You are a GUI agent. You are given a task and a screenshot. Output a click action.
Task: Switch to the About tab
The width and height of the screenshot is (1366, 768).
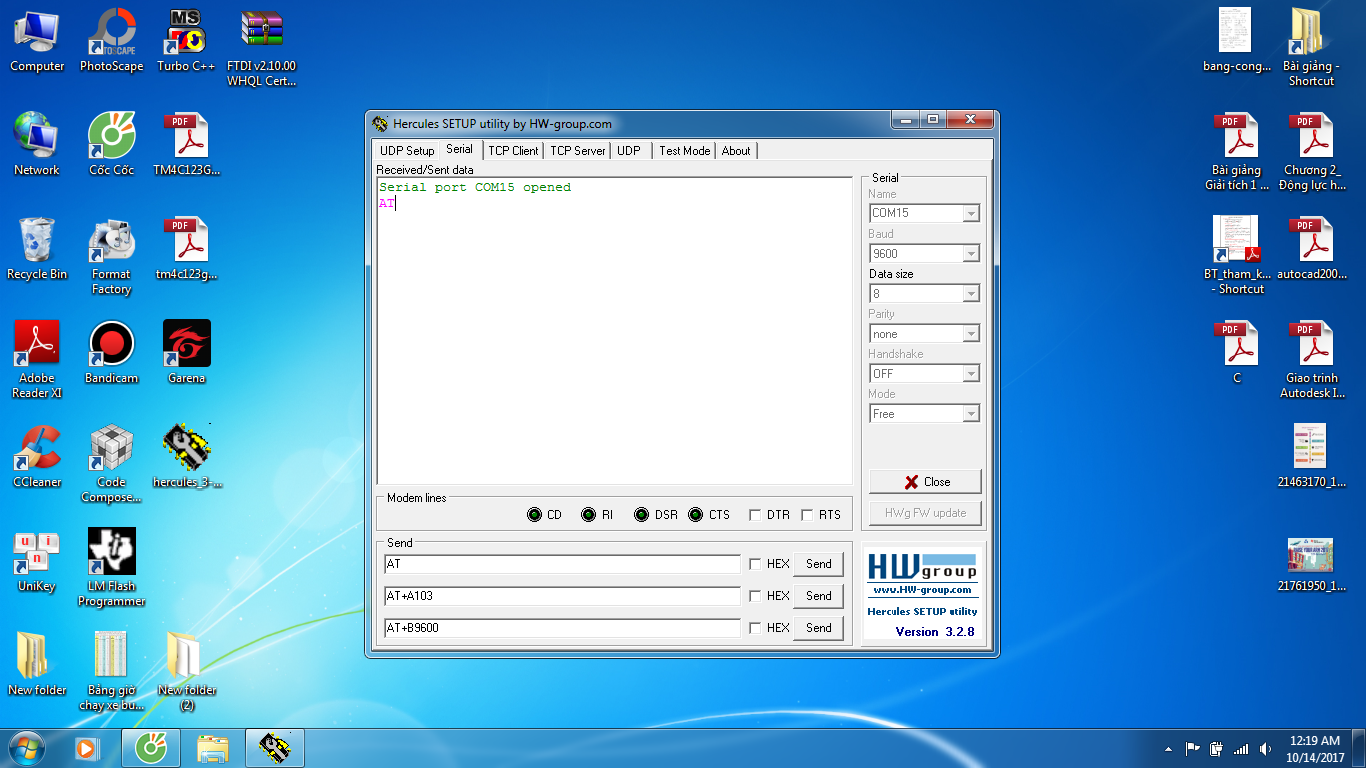(x=736, y=151)
